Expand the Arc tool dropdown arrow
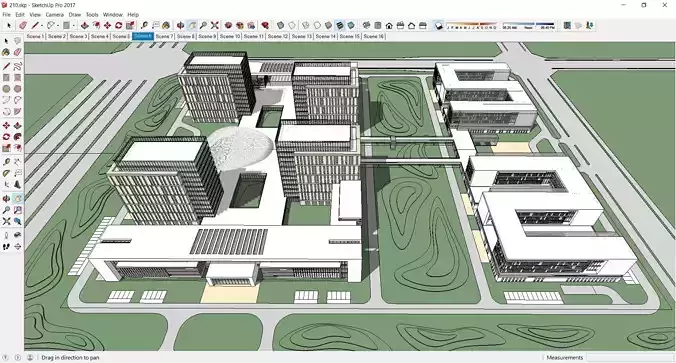 (58, 25)
